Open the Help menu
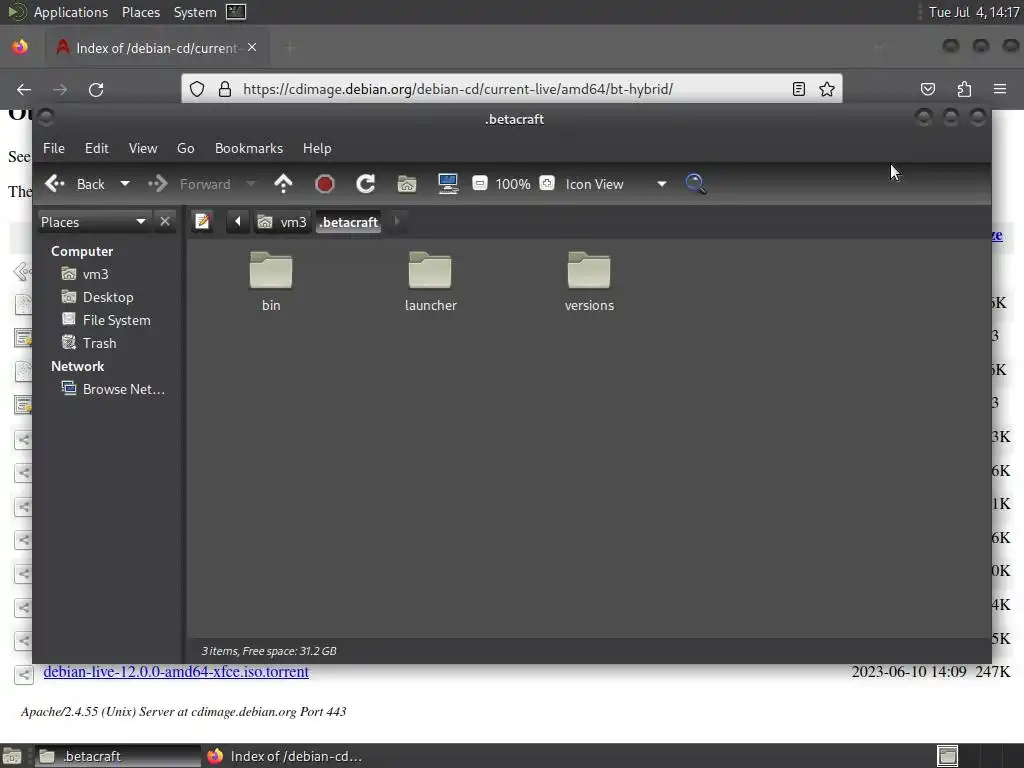Screen dimensions: 1024x768 click(x=317, y=148)
